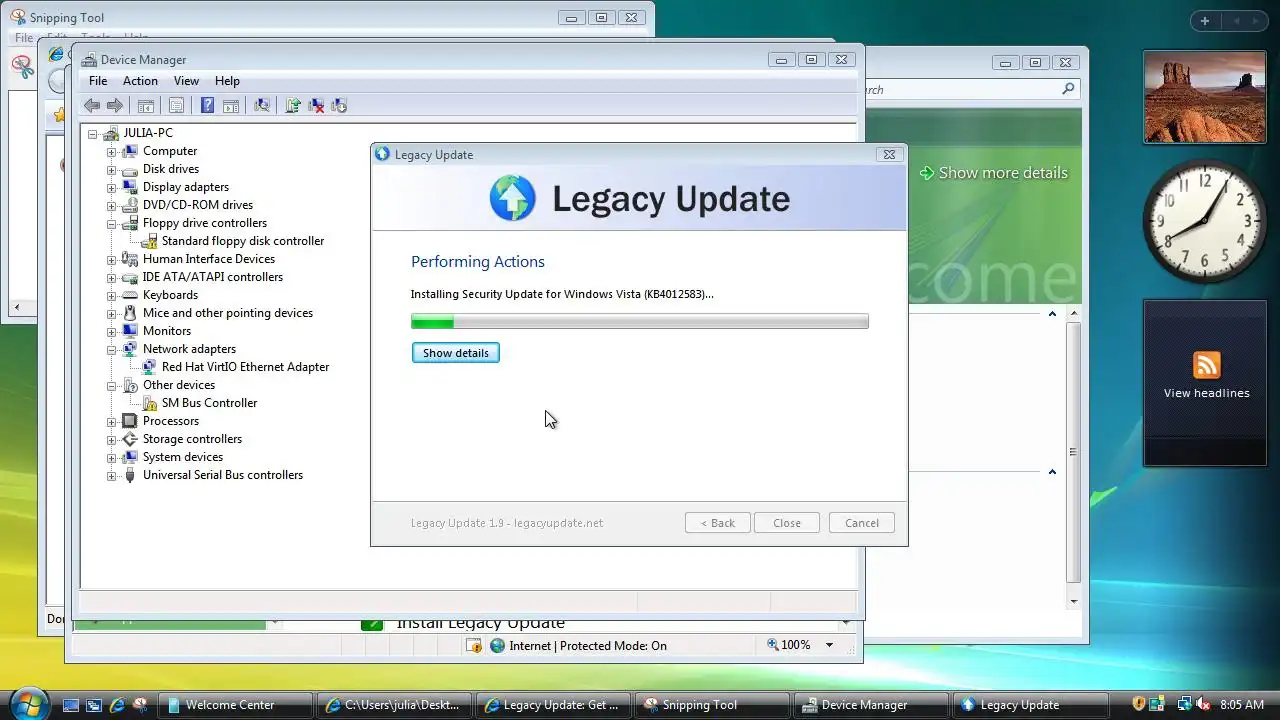Collapse the Floppy drive controllers node
Viewport: 1280px width, 720px height.
[x=112, y=223]
